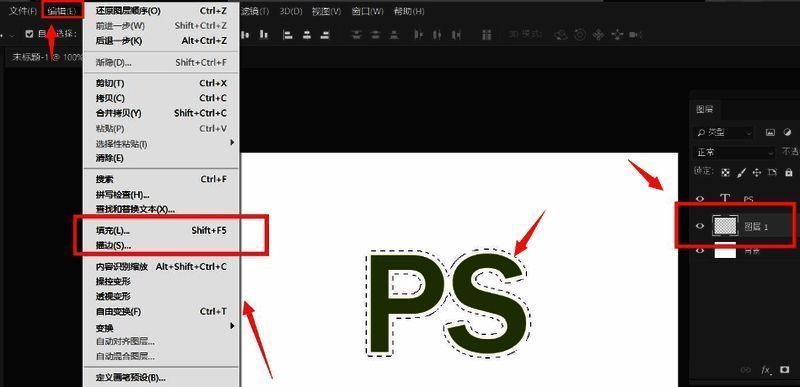Choose 描边(S)... menu item

[161, 245]
